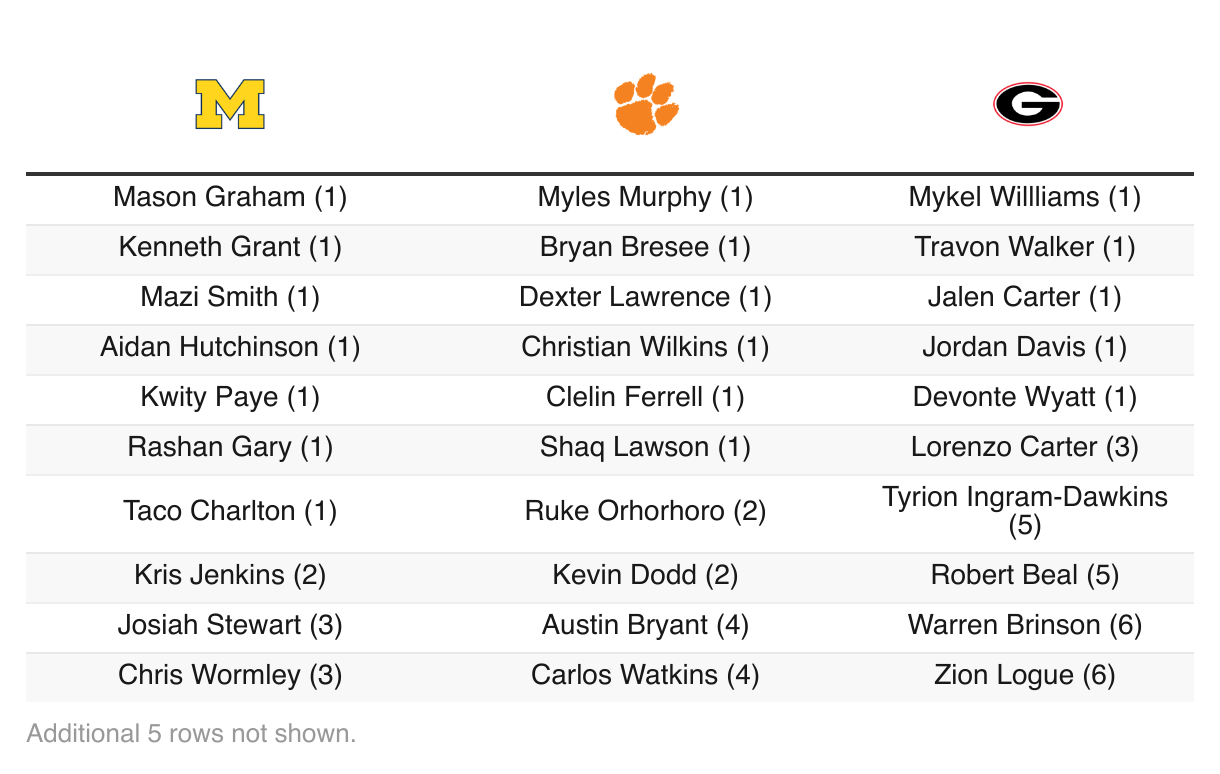Click the Aidan Hutchinson (1) entry
This screenshot has height=774, width=1220.
[230, 347]
